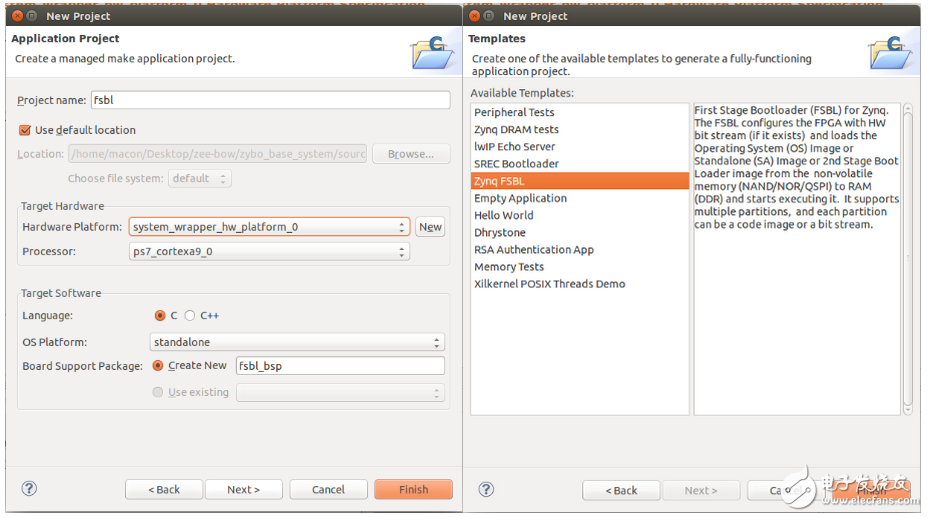The height and width of the screenshot is (517, 928).
Task: Click the Finish button in Application Project
Action: point(413,490)
